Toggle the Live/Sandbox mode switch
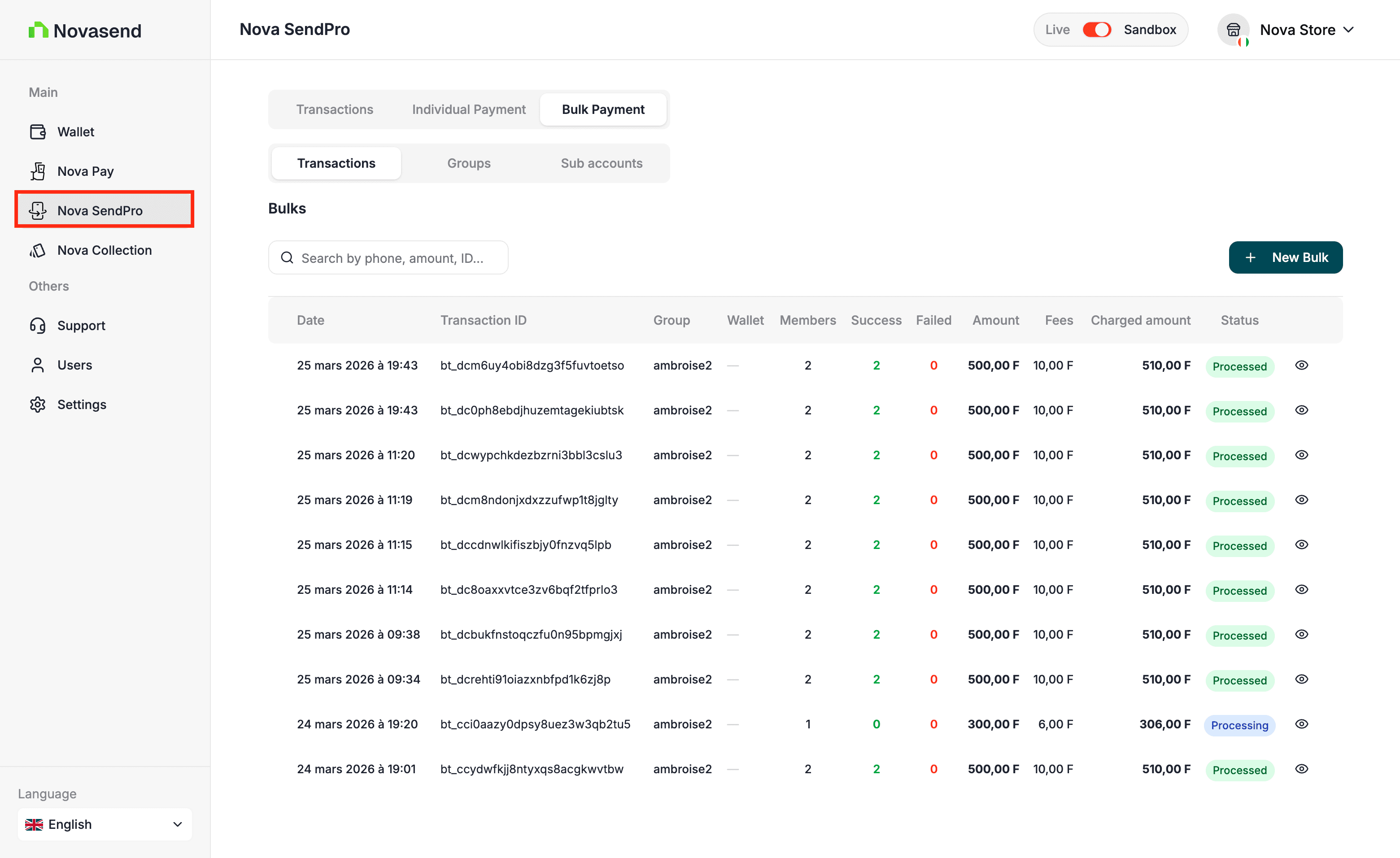 (x=1097, y=30)
